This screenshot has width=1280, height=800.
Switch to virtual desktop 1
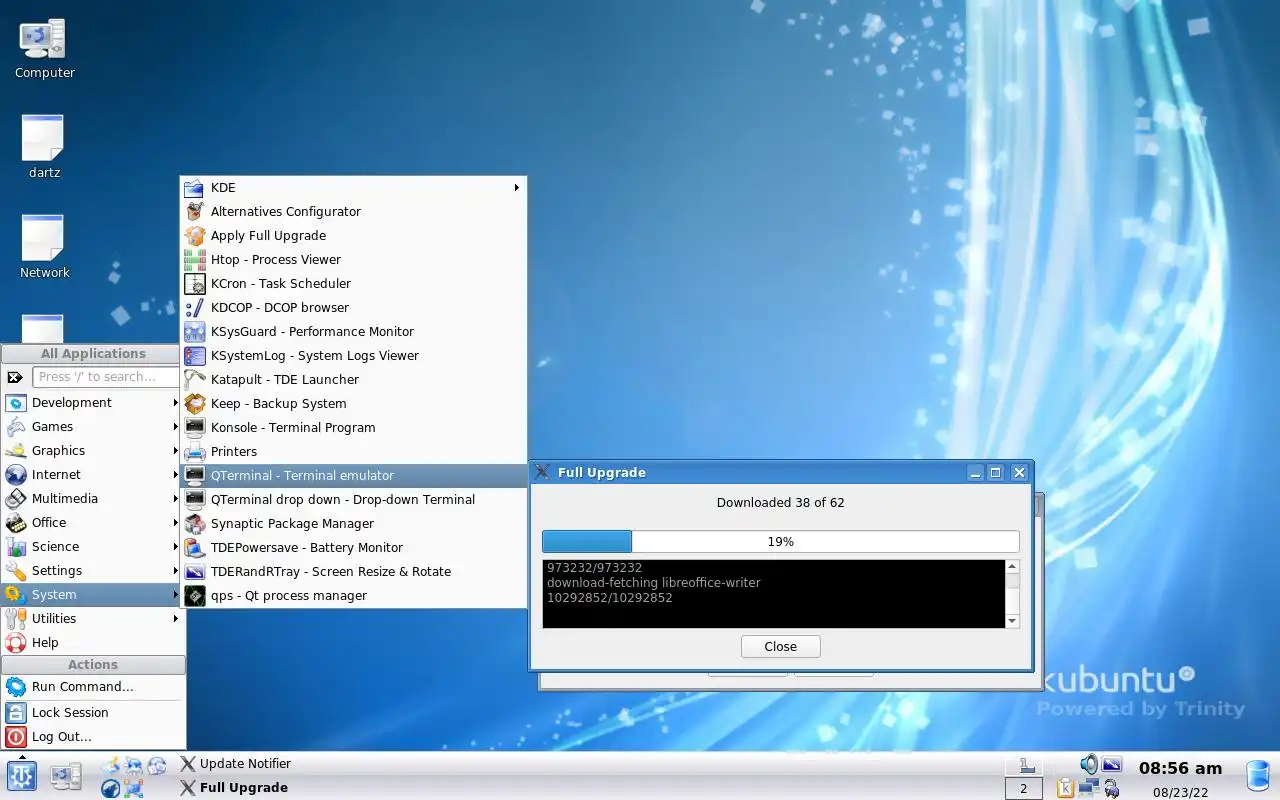click(1024, 766)
